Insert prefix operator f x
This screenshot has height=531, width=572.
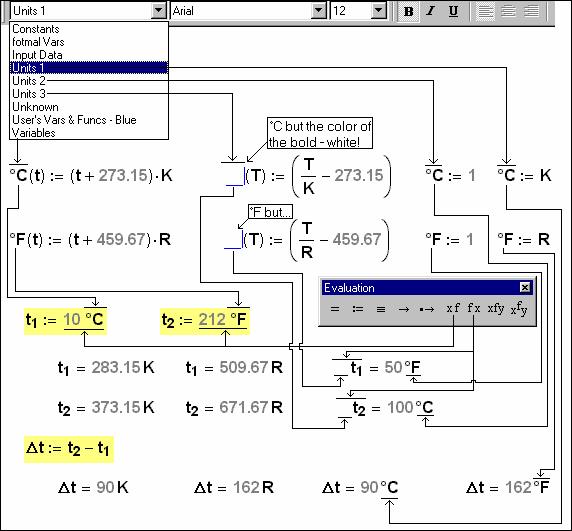click(x=474, y=309)
